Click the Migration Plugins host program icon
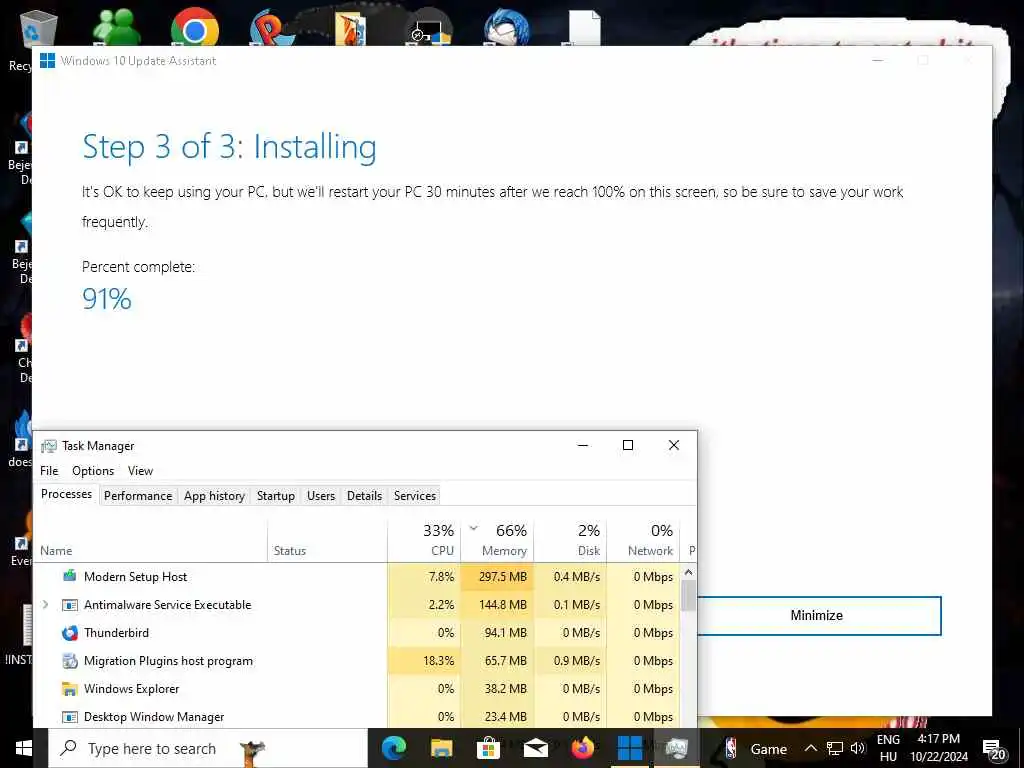 69,661
